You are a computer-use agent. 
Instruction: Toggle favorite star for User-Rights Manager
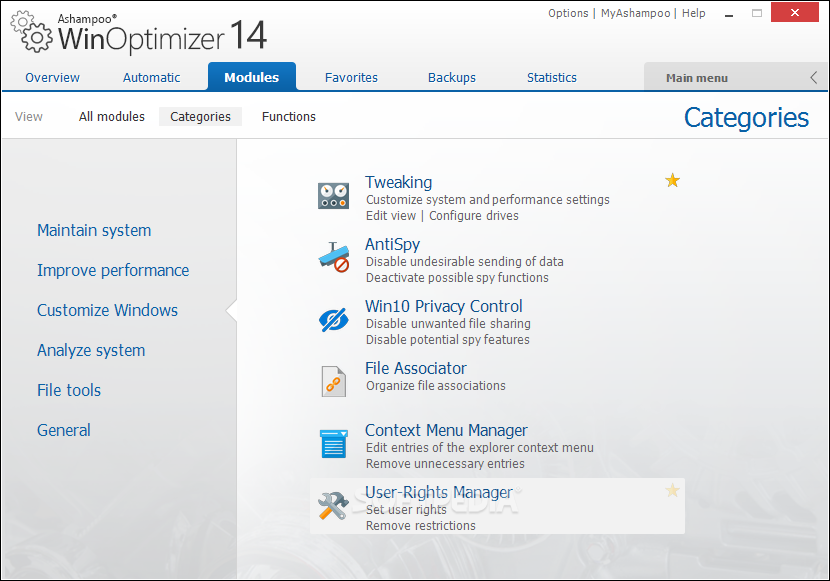pyautogui.click(x=672, y=491)
